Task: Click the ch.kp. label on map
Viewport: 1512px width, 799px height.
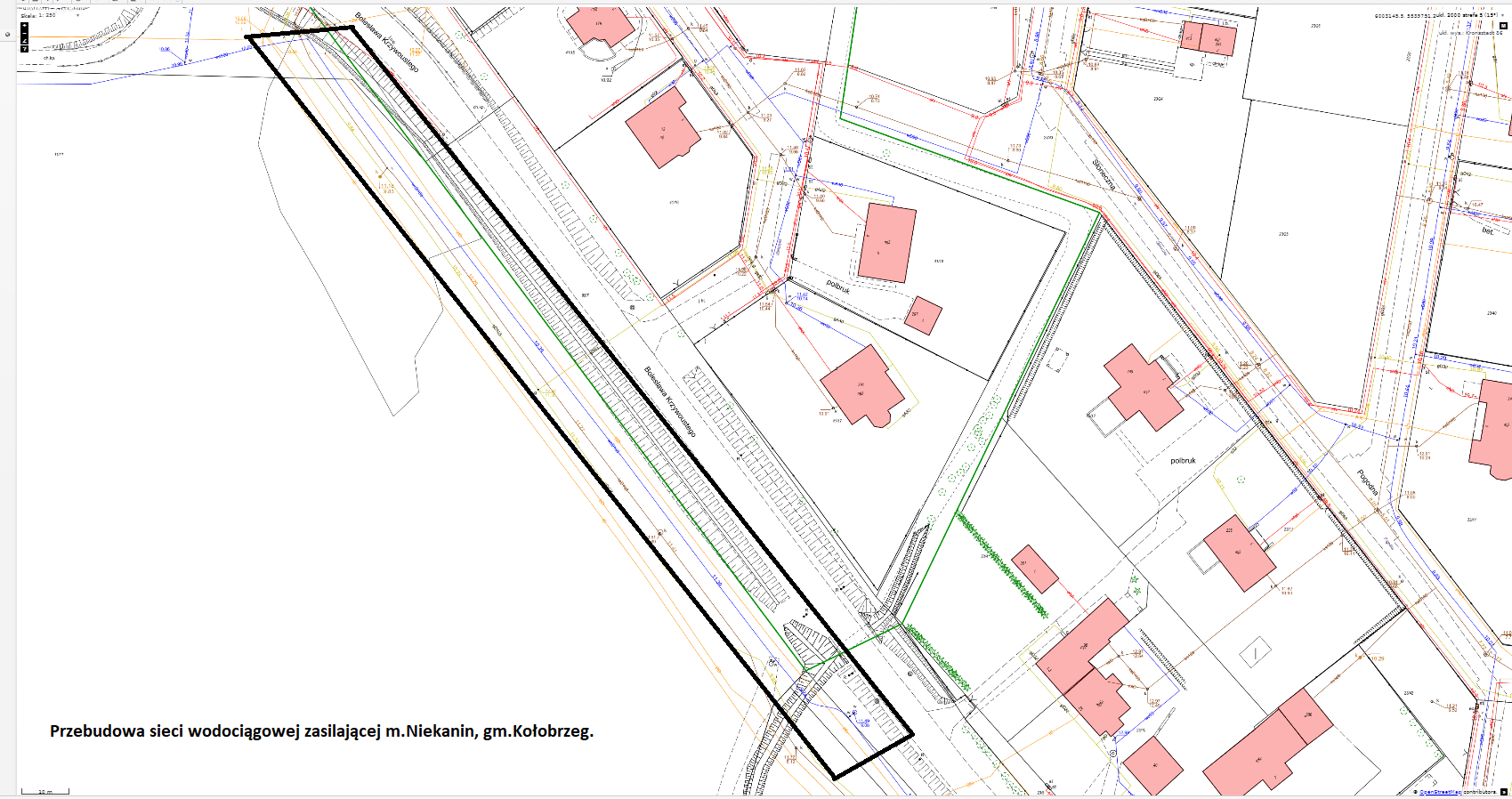Action: pos(49,58)
